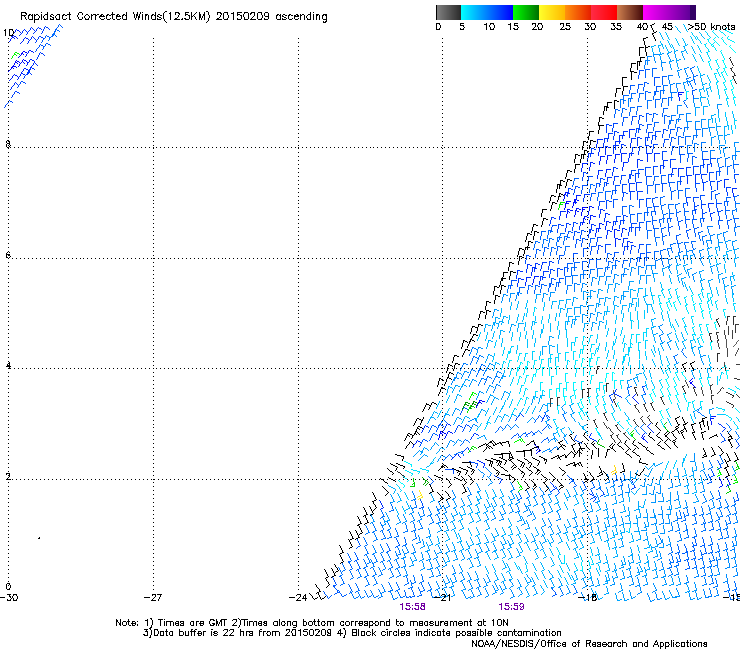Click the 'Data buffer is 22 hrs' note line

(x=352, y=633)
